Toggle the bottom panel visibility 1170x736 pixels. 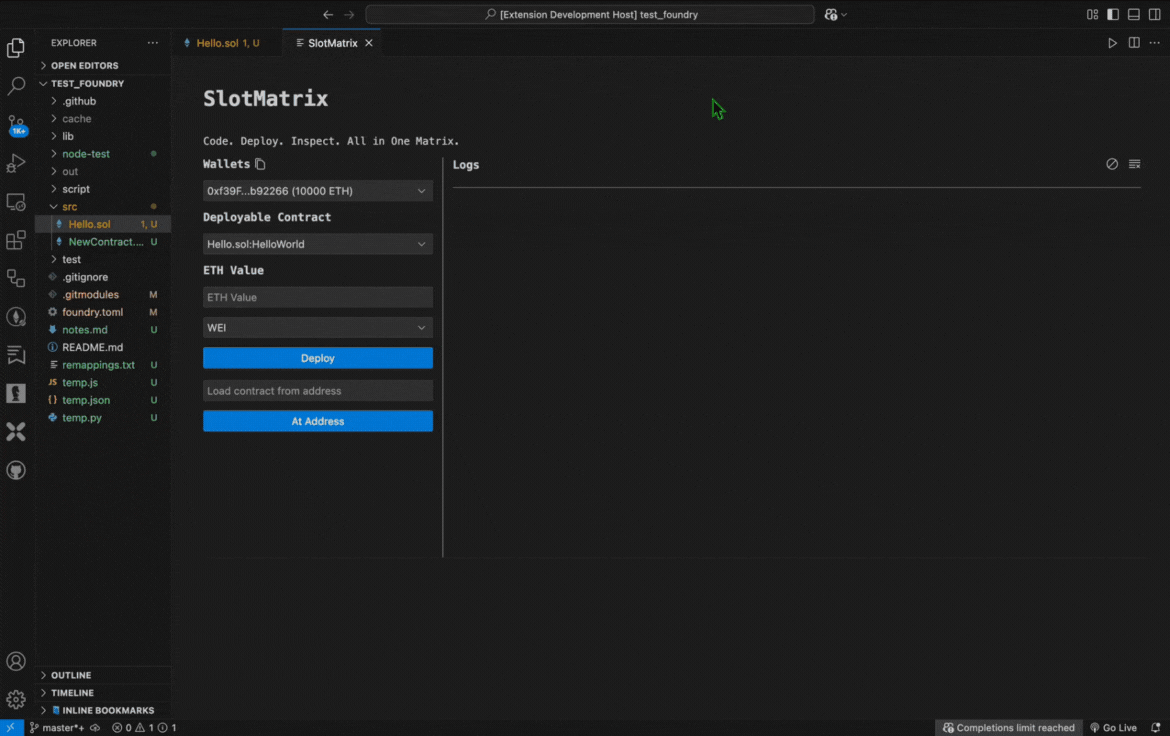(x=1133, y=14)
